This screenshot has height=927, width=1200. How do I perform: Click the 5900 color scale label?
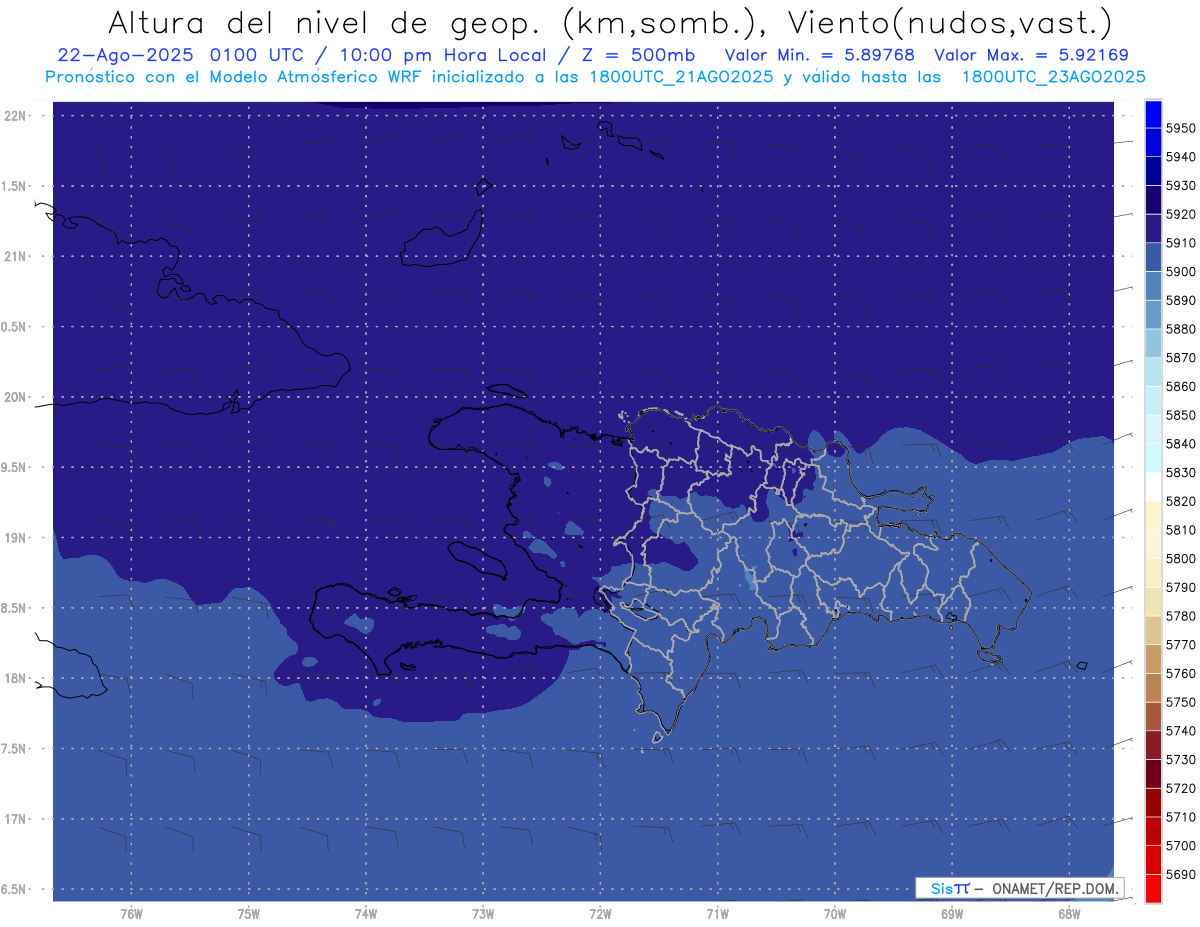click(1180, 272)
